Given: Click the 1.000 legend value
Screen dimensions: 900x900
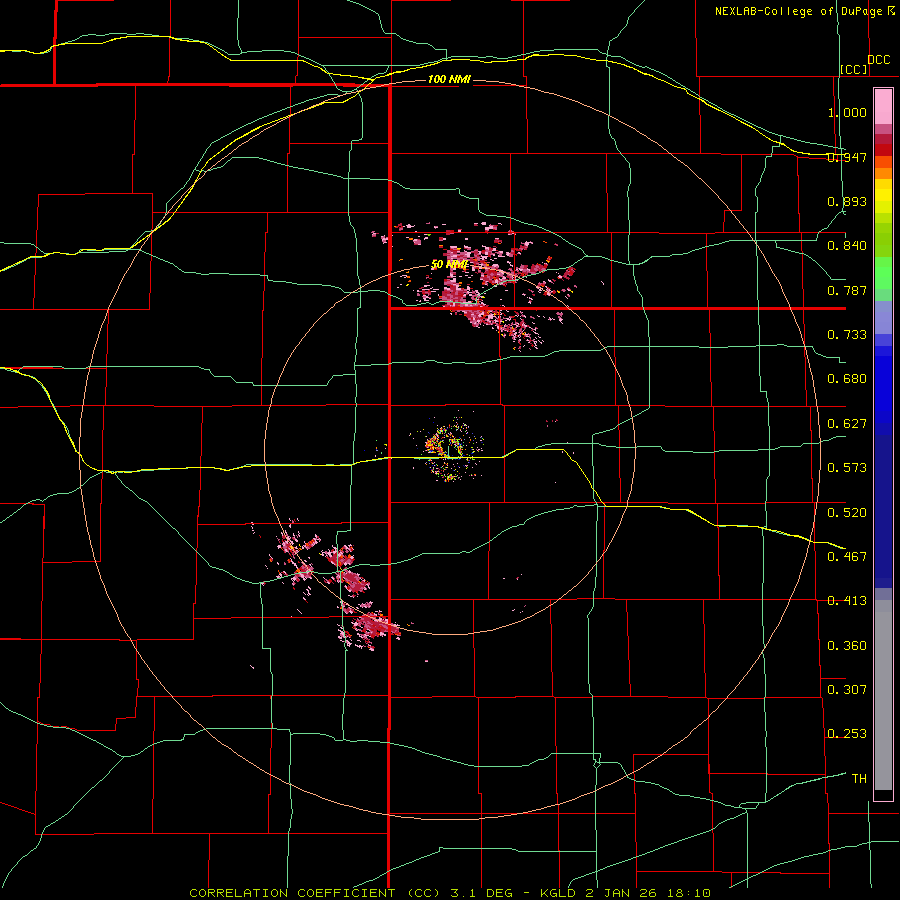Looking at the screenshot, I should pos(847,112).
